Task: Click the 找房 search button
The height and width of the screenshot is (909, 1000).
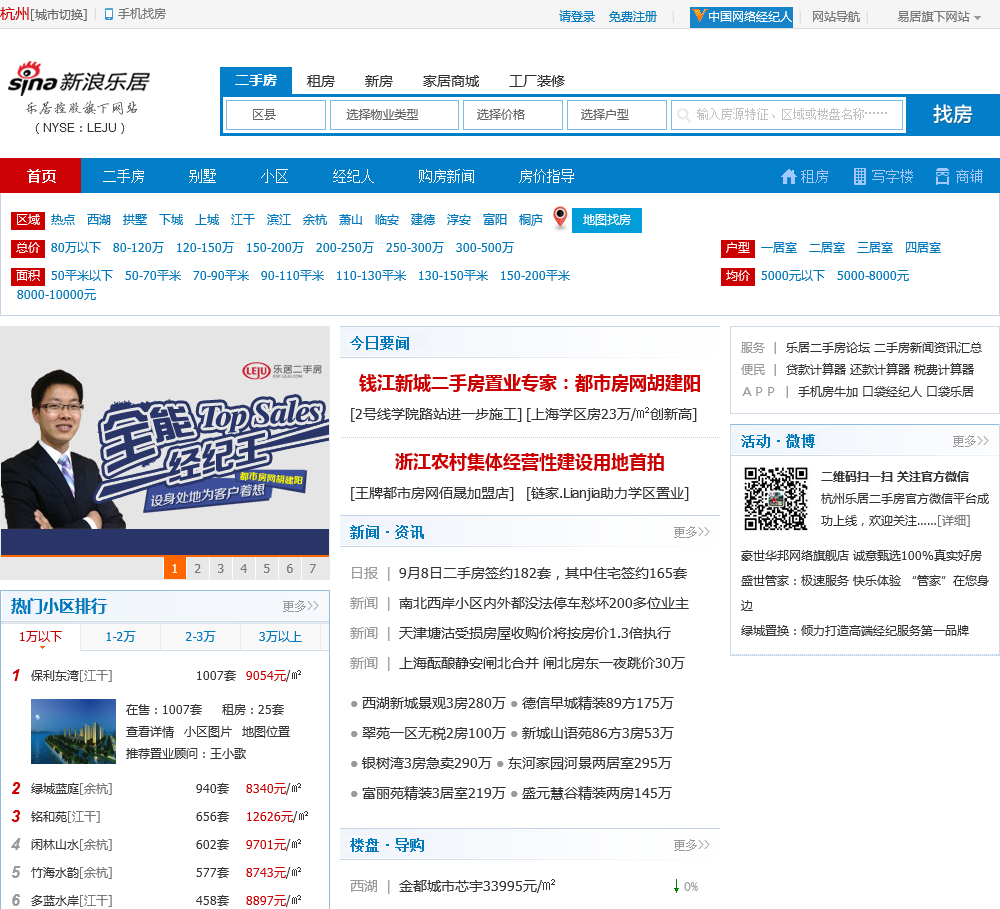Action: (953, 114)
